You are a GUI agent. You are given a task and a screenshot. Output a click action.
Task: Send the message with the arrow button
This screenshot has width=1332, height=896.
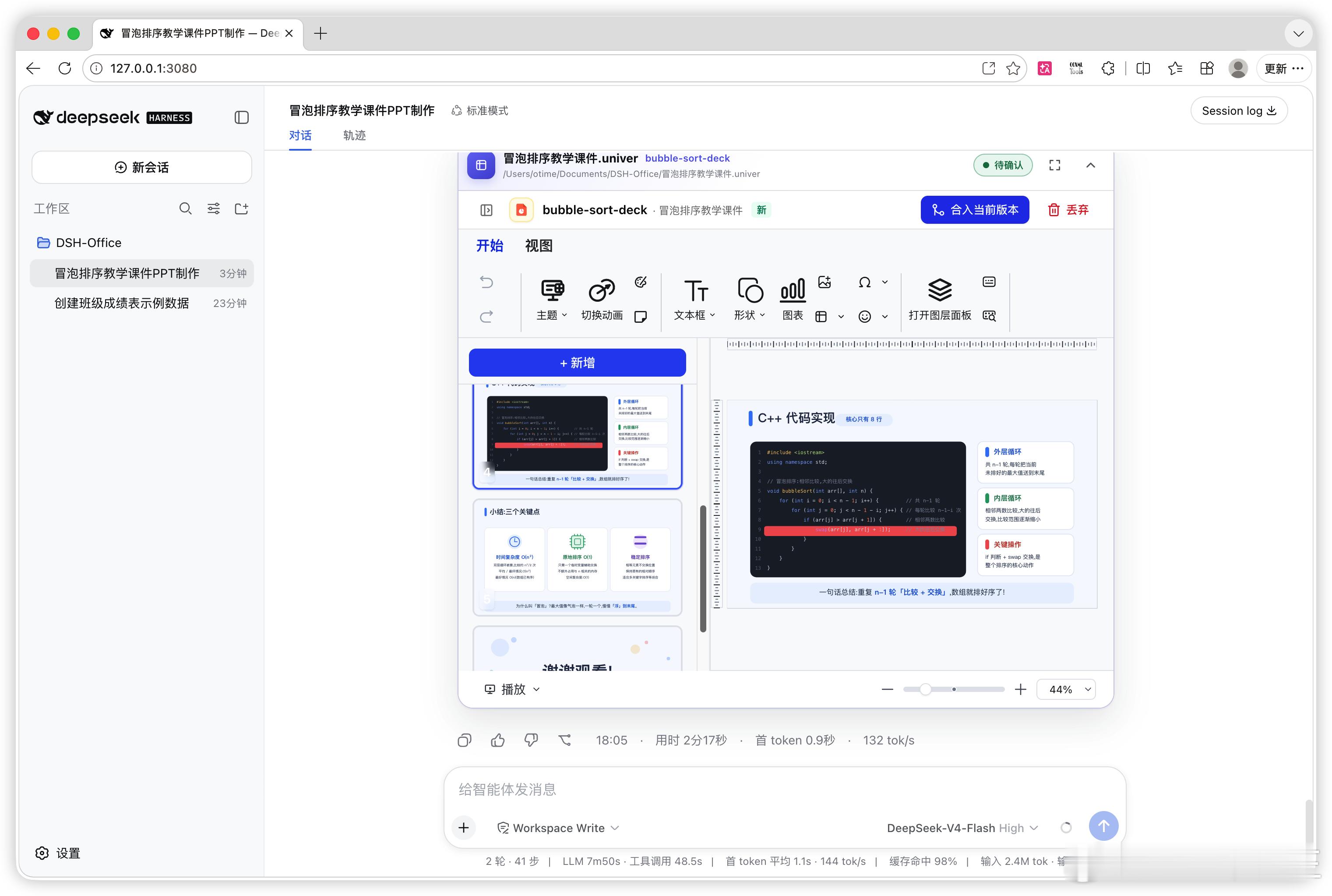(1103, 826)
